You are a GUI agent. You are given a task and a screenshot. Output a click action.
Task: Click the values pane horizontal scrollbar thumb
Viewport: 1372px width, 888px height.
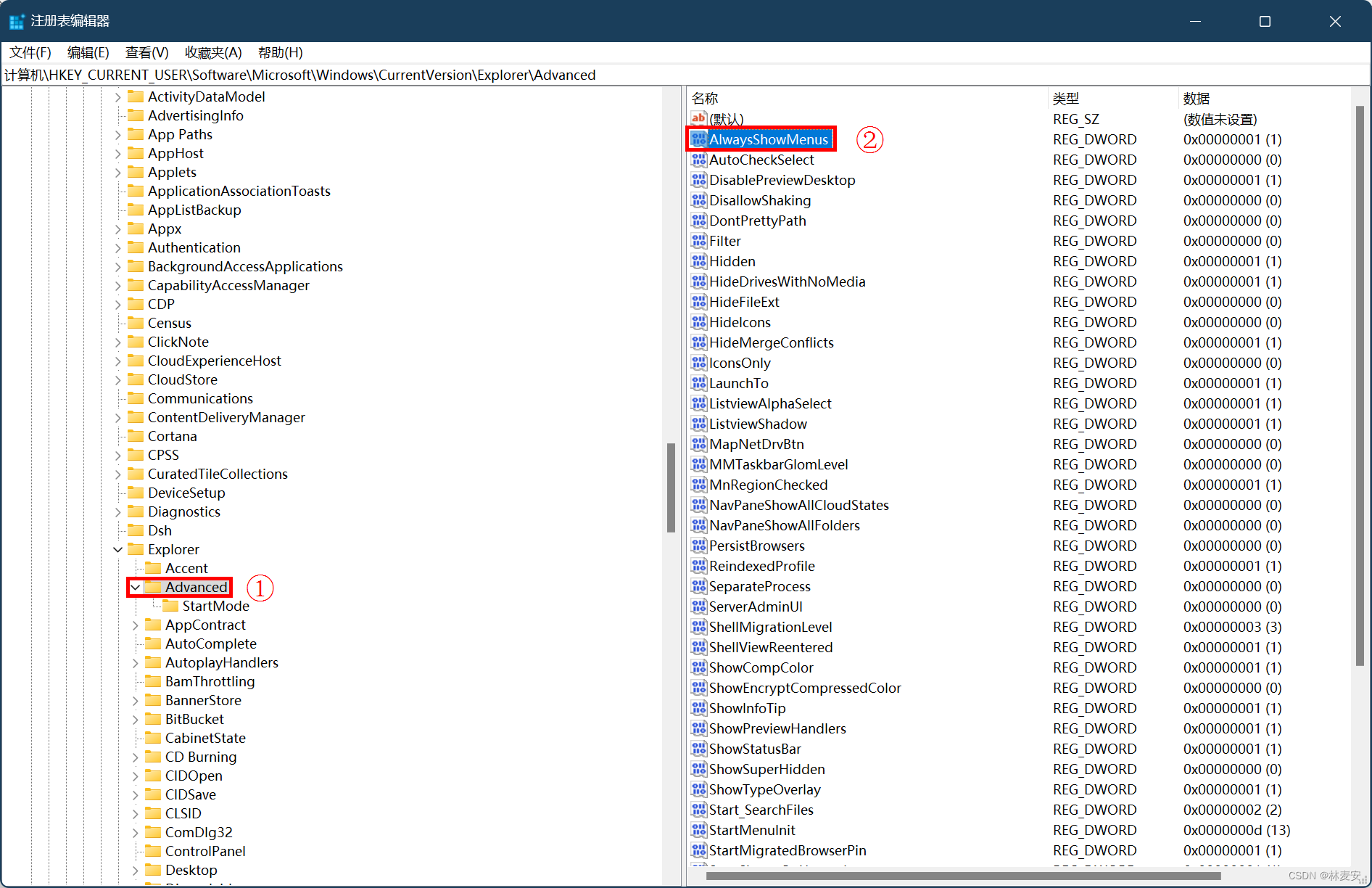963,876
